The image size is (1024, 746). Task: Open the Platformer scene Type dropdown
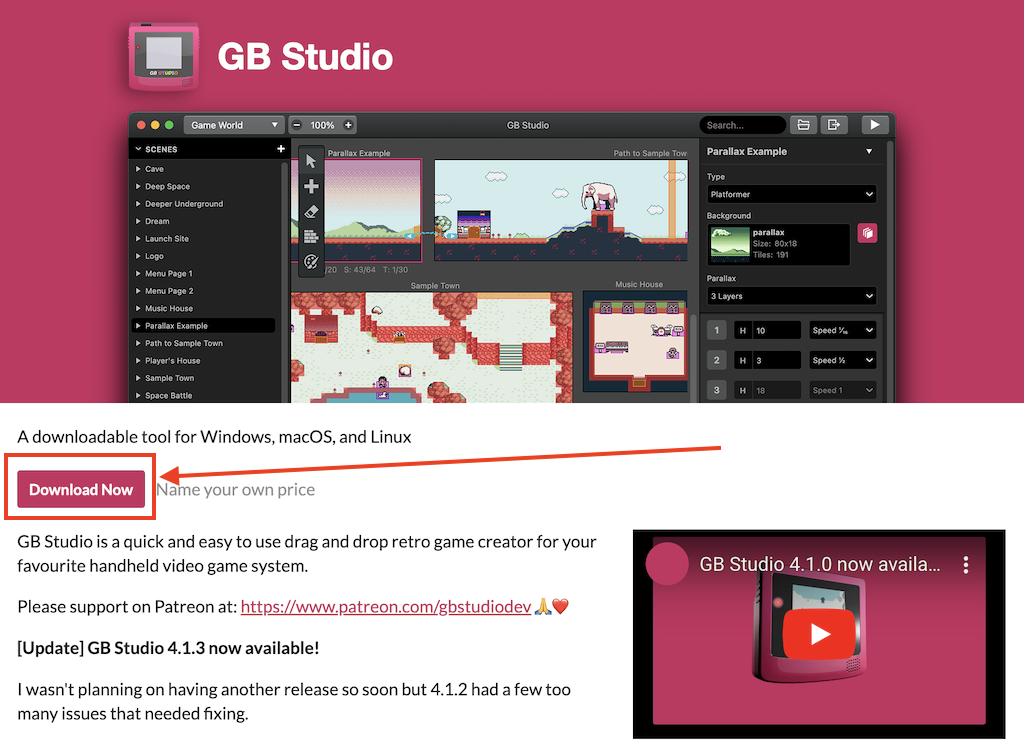791,194
